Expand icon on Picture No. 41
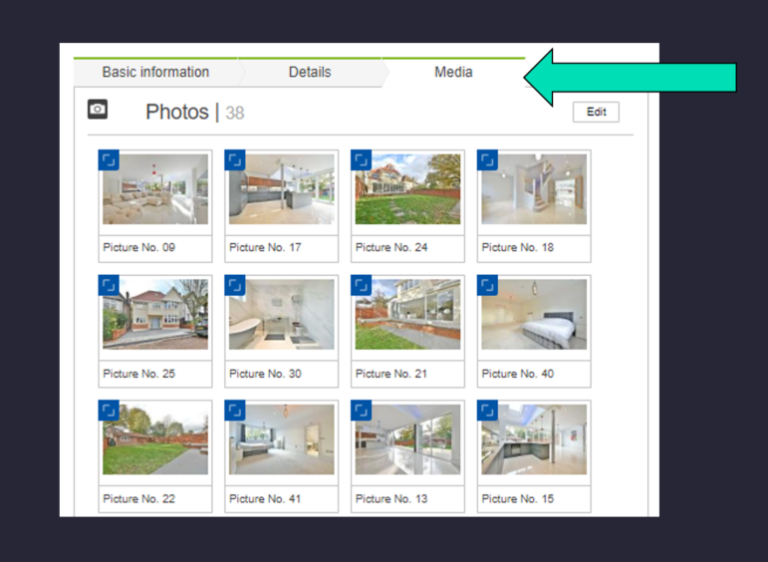768x562 pixels. pos(235,411)
